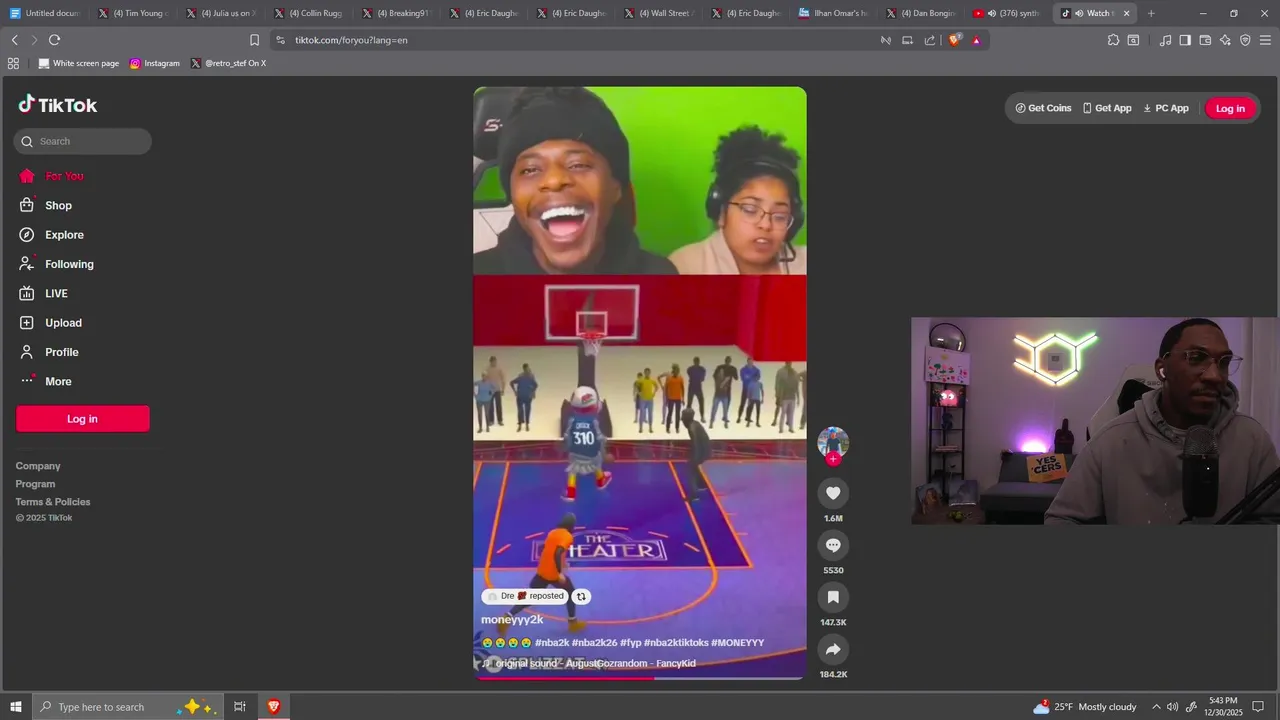Click the Log in button at top right
This screenshot has height=720, width=1280.
[1230, 108]
